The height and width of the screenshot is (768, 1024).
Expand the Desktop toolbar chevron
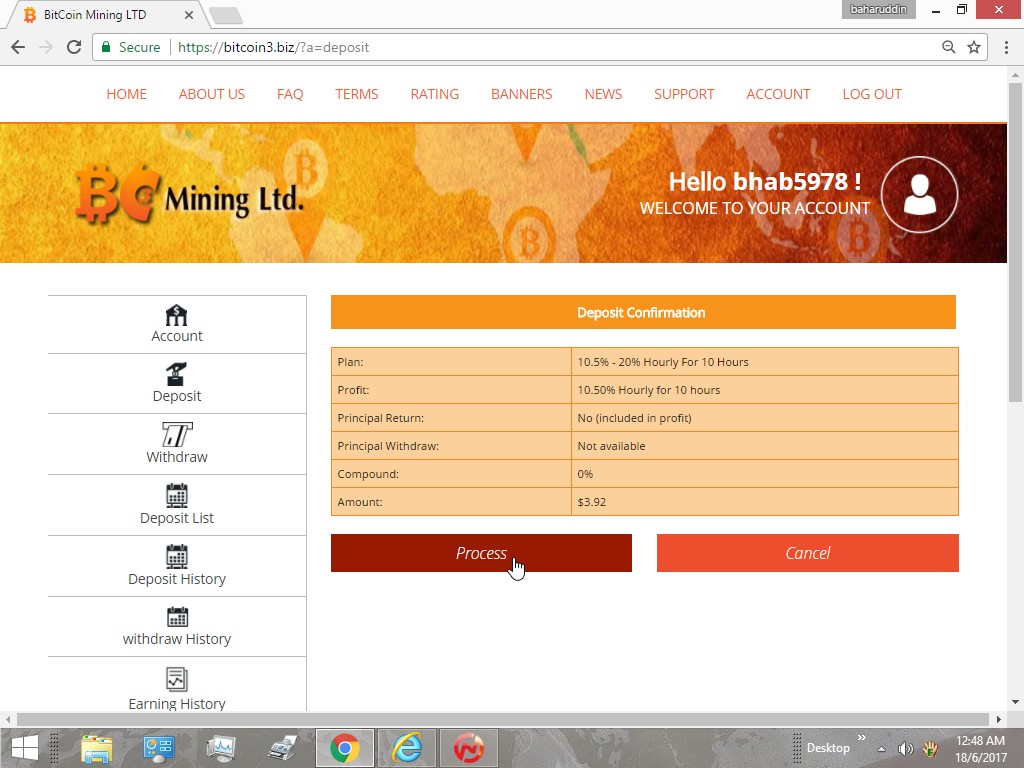[x=861, y=738]
